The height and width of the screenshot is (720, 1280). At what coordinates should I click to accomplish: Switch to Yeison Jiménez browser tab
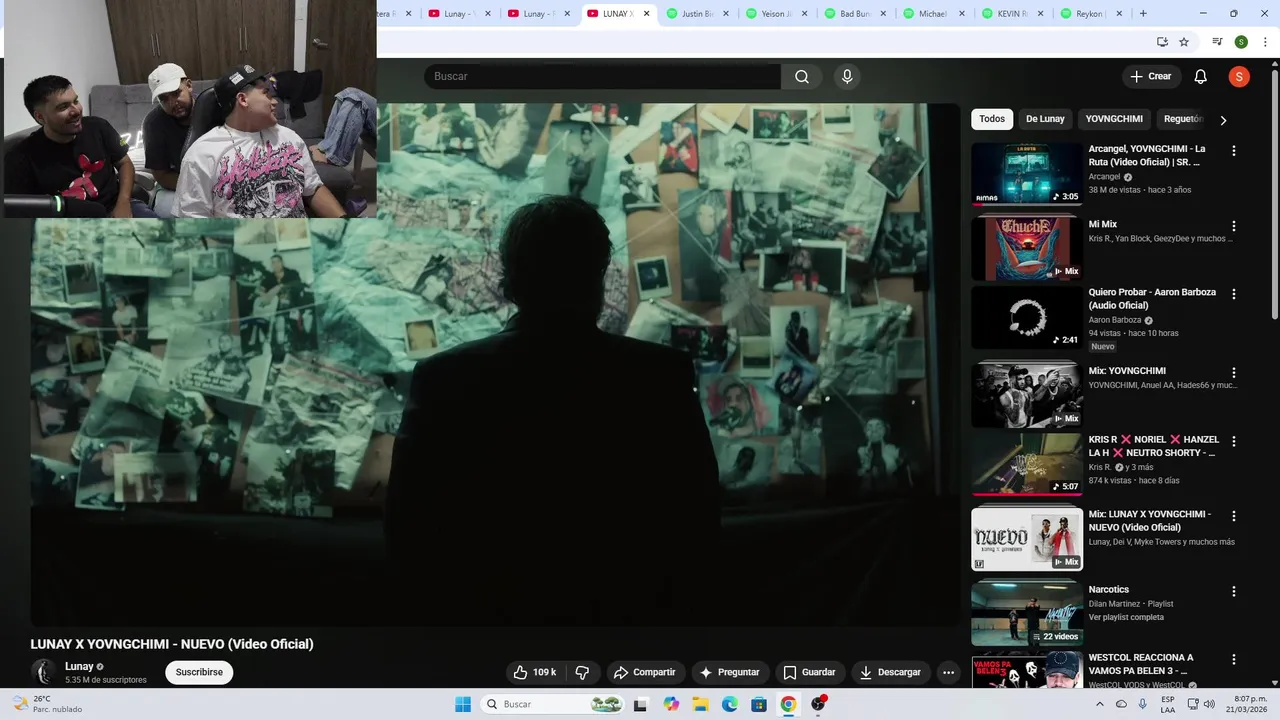point(776,14)
